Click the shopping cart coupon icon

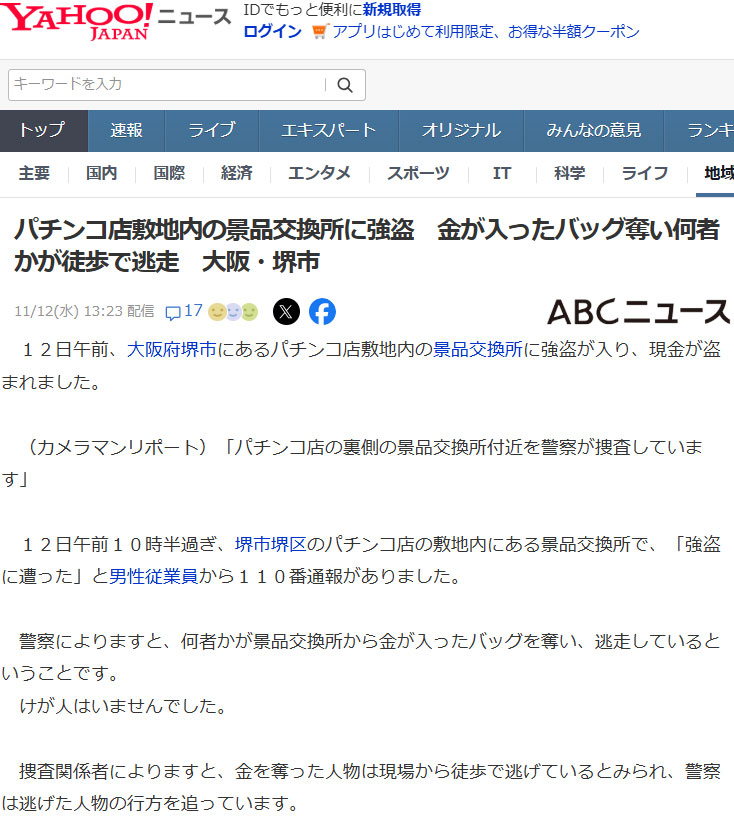pyautogui.click(x=319, y=32)
